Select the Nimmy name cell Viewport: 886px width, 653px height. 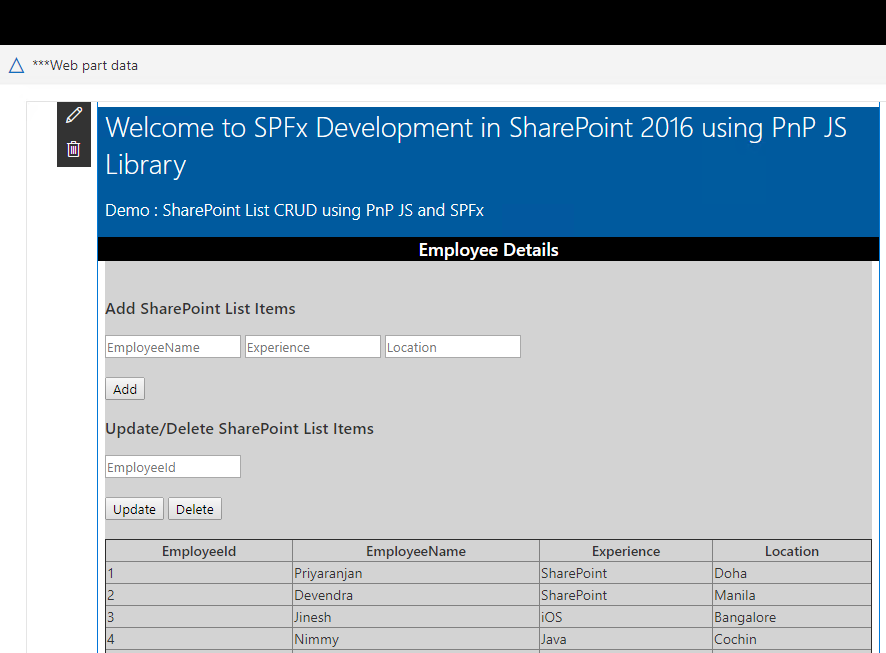click(x=416, y=639)
